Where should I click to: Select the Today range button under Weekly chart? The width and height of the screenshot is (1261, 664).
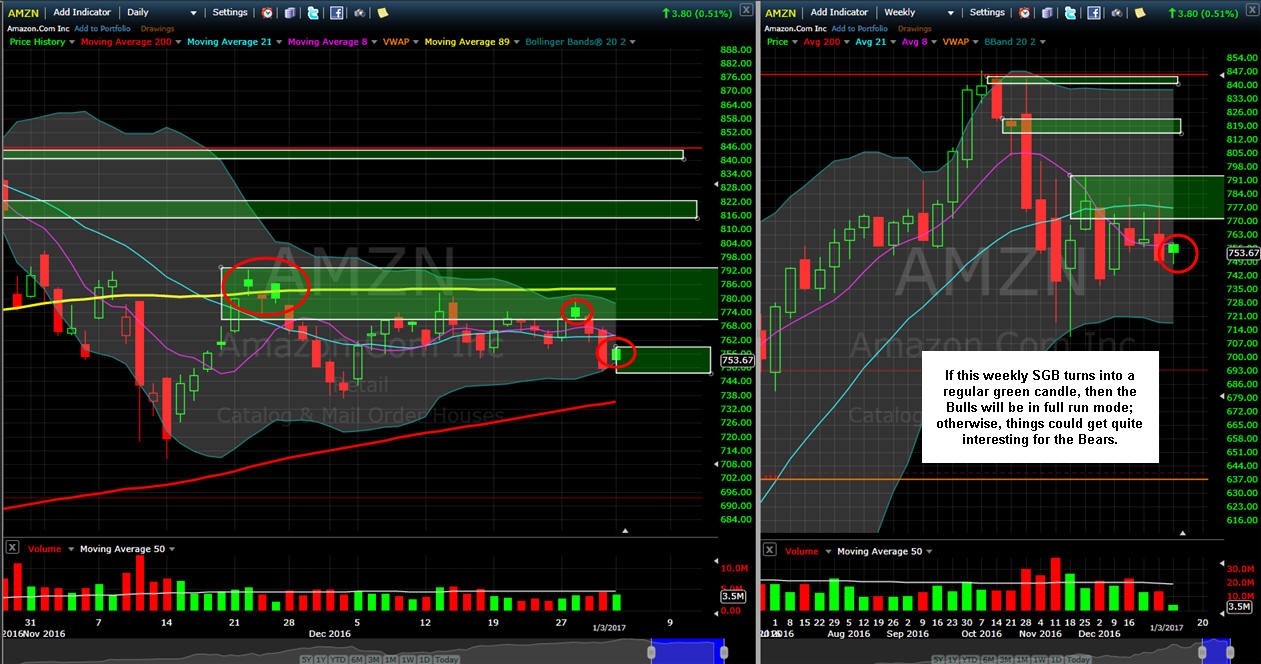(1078, 659)
